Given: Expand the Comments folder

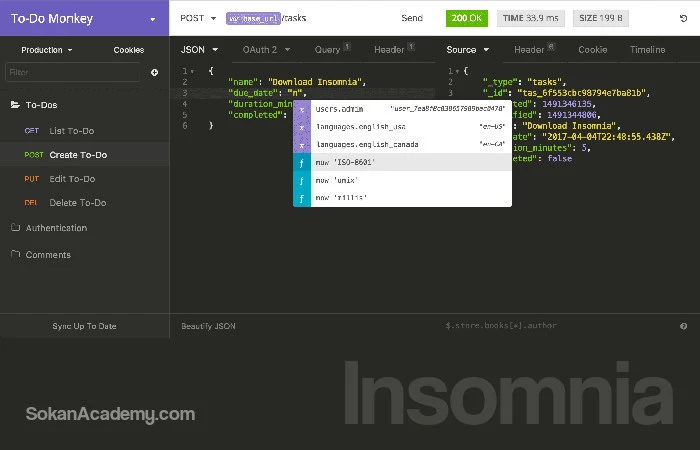Looking at the screenshot, I should [x=41, y=254].
